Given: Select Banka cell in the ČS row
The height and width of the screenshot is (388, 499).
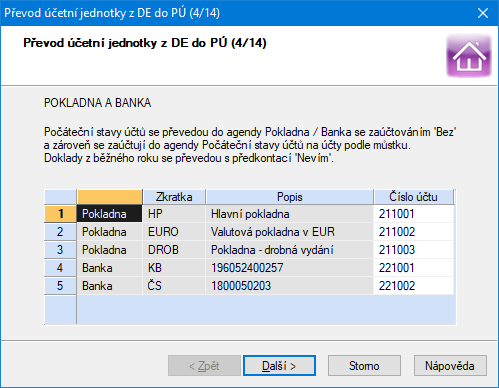Looking at the screenshot, I should tap(110, 286).
